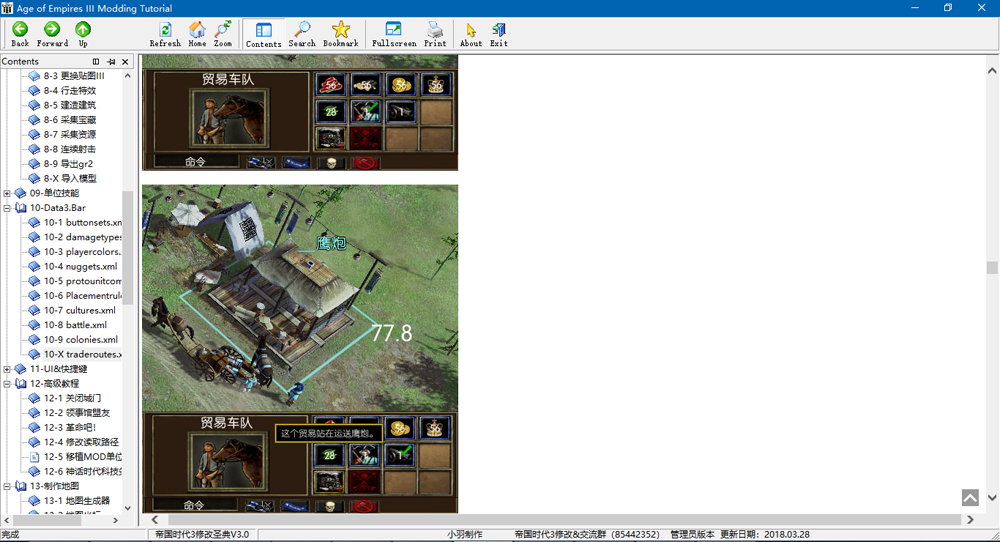Click Contents tree scrollbar down arrow
This screenshot has width=1000, height=542.
pyautogui.click(x=128, y=508)
